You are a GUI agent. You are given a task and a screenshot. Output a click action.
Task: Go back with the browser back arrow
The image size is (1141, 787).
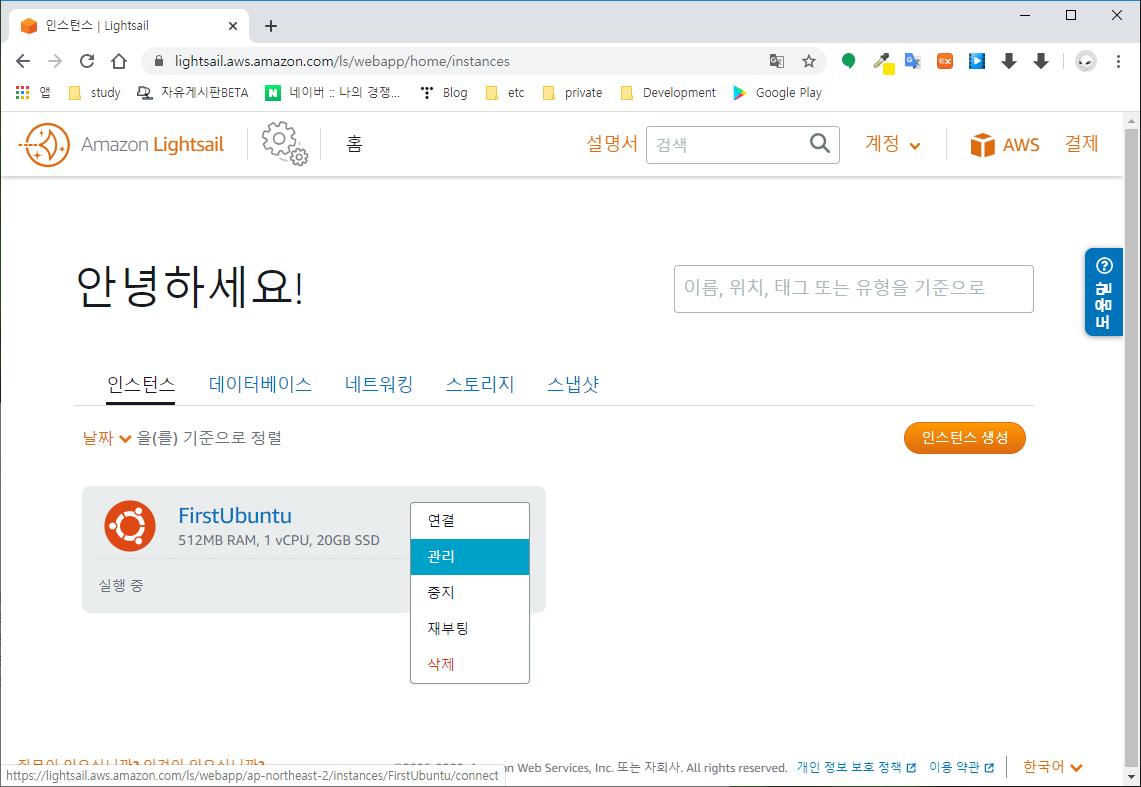point(23,61)
